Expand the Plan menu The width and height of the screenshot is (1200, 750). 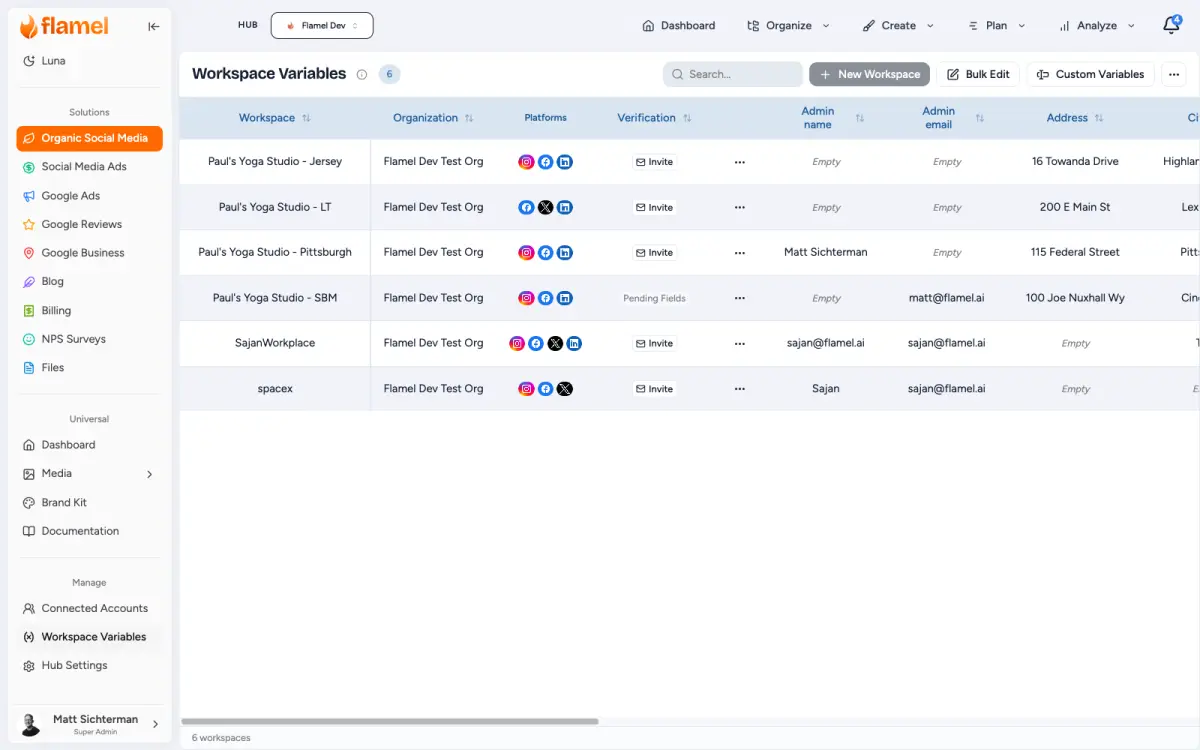click(x=996, y=26)
